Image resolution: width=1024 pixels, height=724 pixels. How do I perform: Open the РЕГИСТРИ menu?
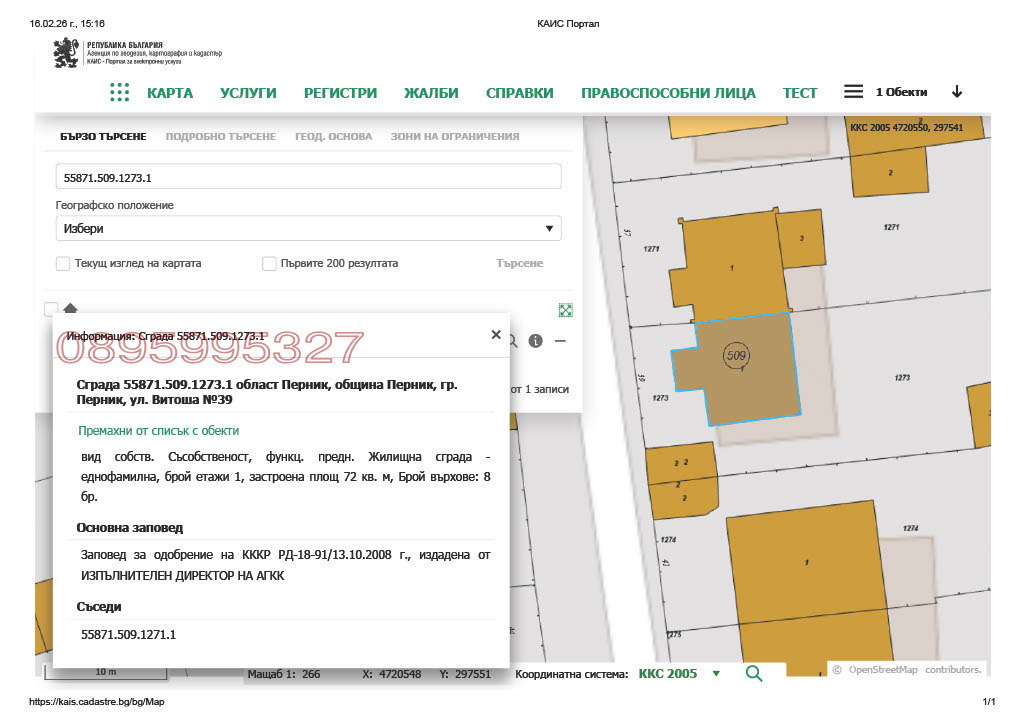(340, 93)
